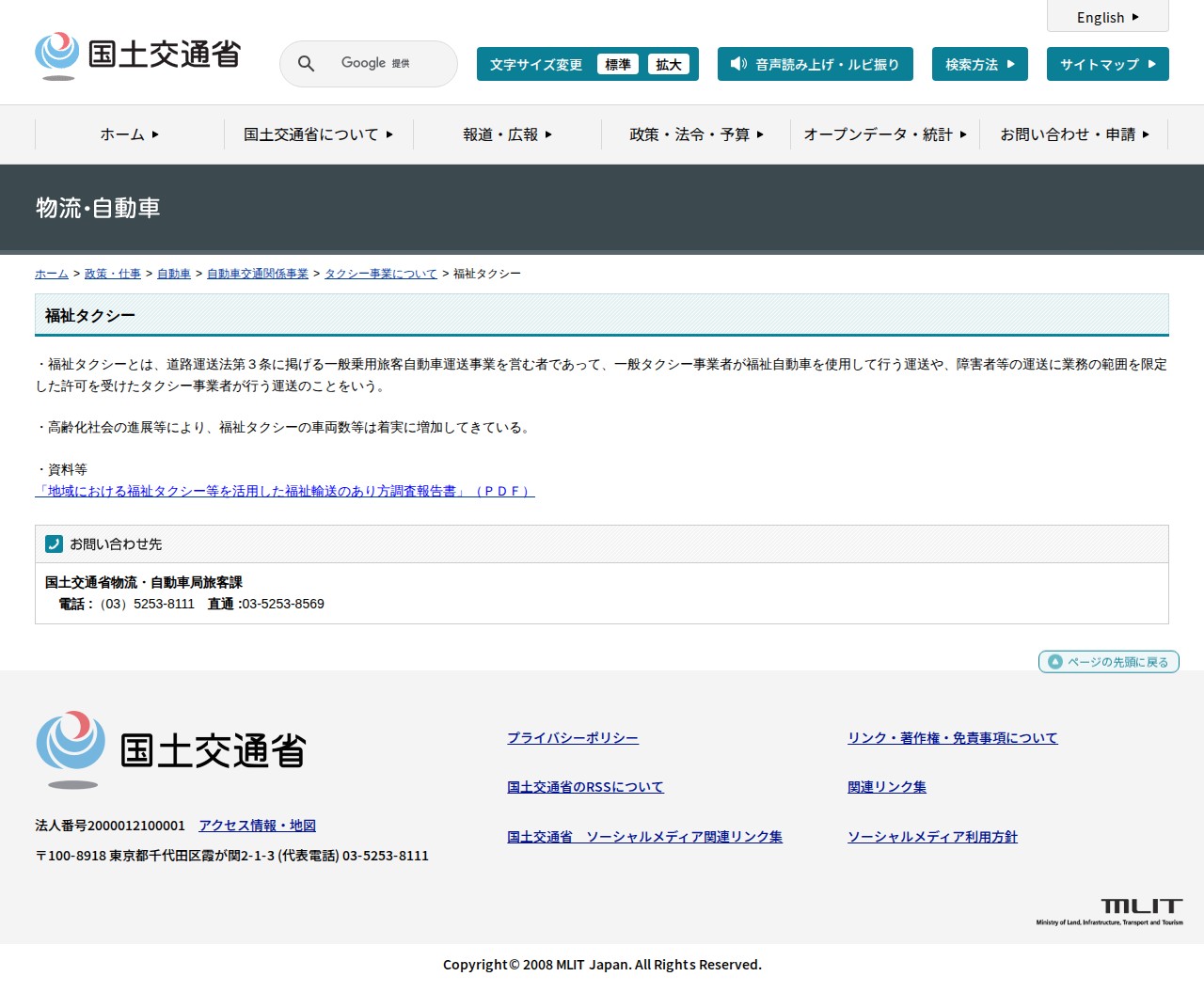This screenshot has width=1204, height=992.
Task: Click the speaker icon for 音声読み上げ
Action: (x=738, y=64)
